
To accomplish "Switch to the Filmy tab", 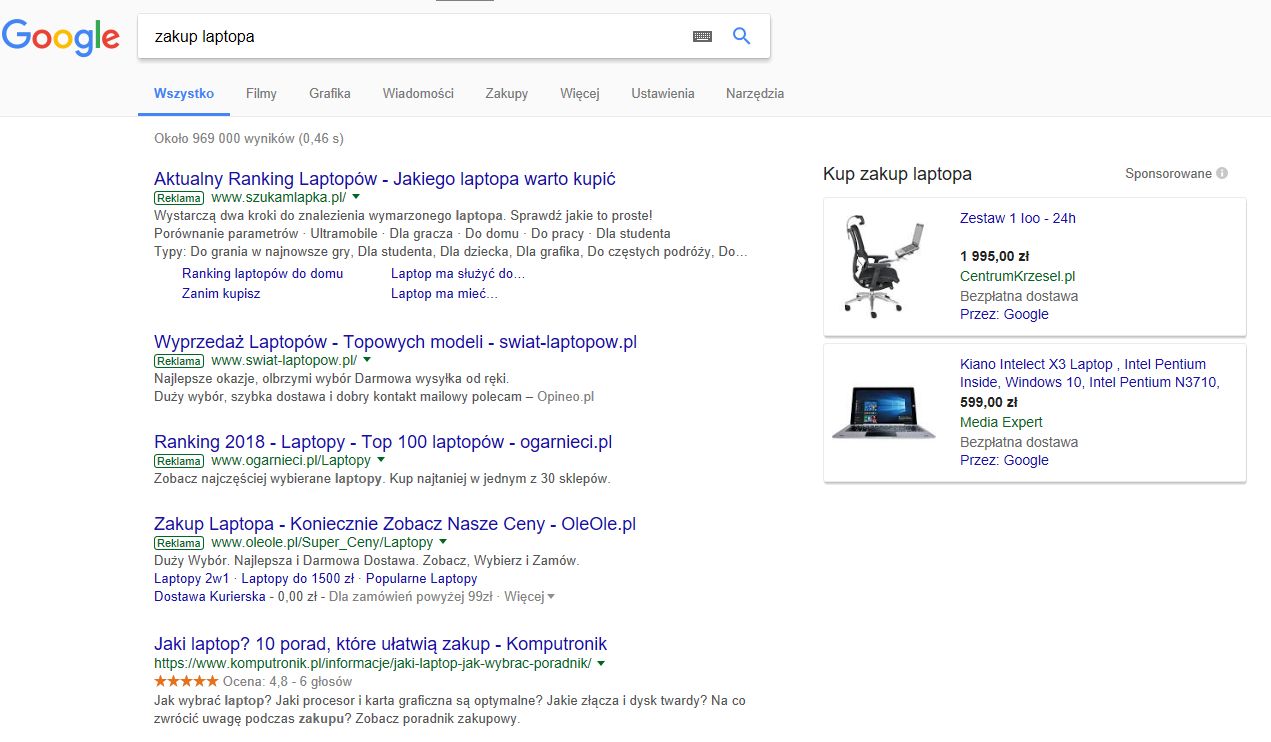I will (261, 93).
